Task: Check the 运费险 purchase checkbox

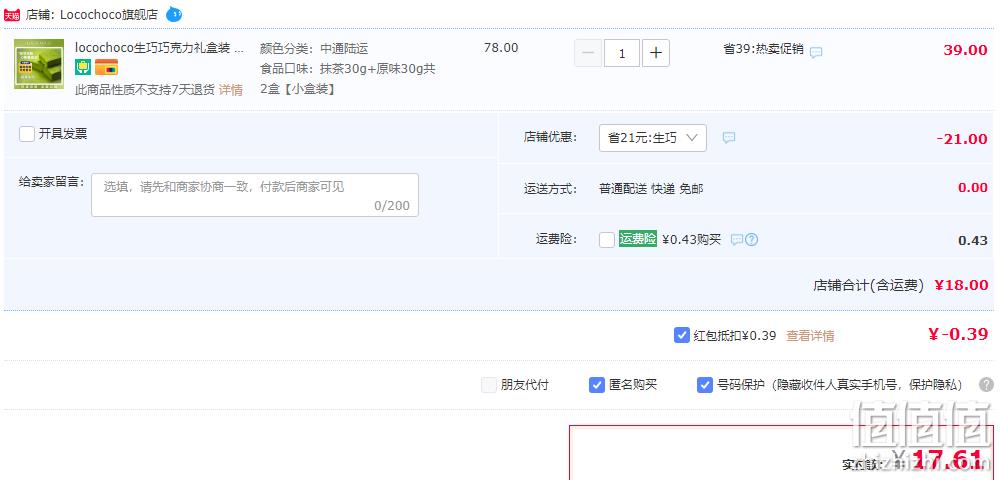Action: click(x=607, y=240)
